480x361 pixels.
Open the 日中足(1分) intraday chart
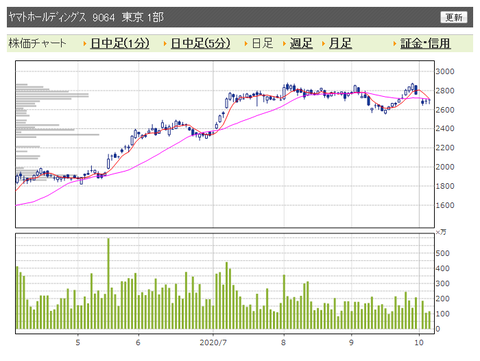(x=120, y=43)
